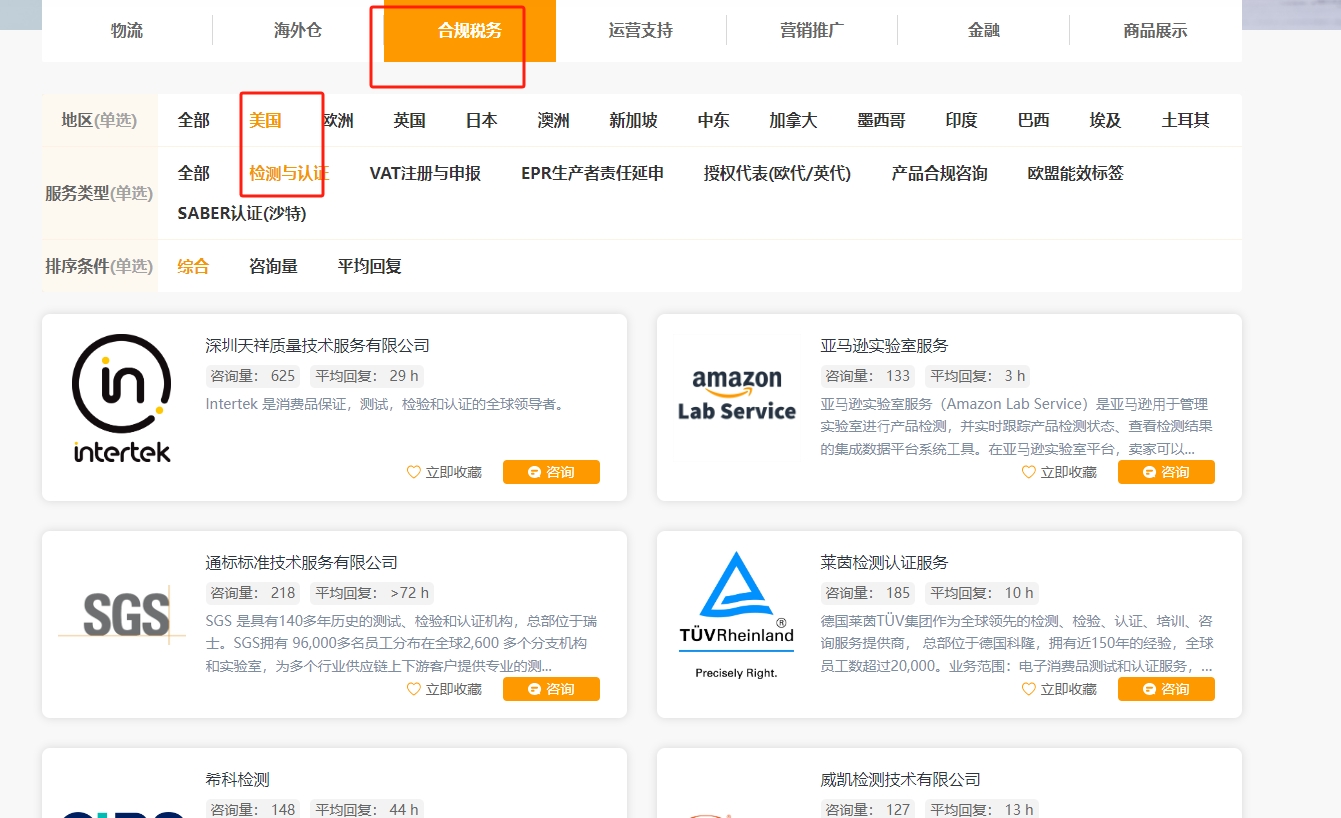1341x818 pixels.
Task: Click heart icon to favorite 亚马逊实验室服务
Action: click(x=1029, y=472)
